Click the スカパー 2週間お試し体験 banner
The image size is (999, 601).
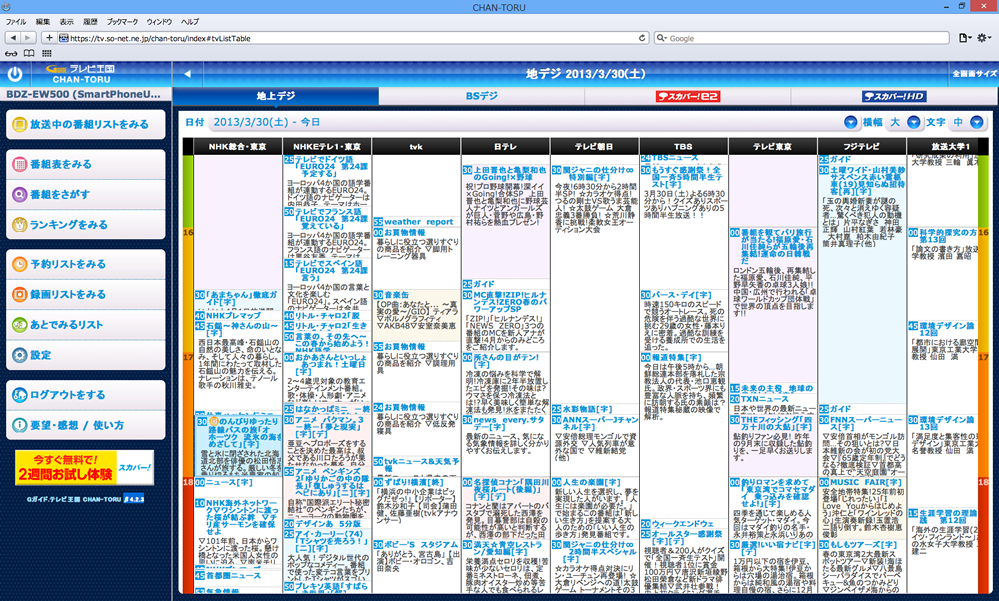(x=85, y=468)
